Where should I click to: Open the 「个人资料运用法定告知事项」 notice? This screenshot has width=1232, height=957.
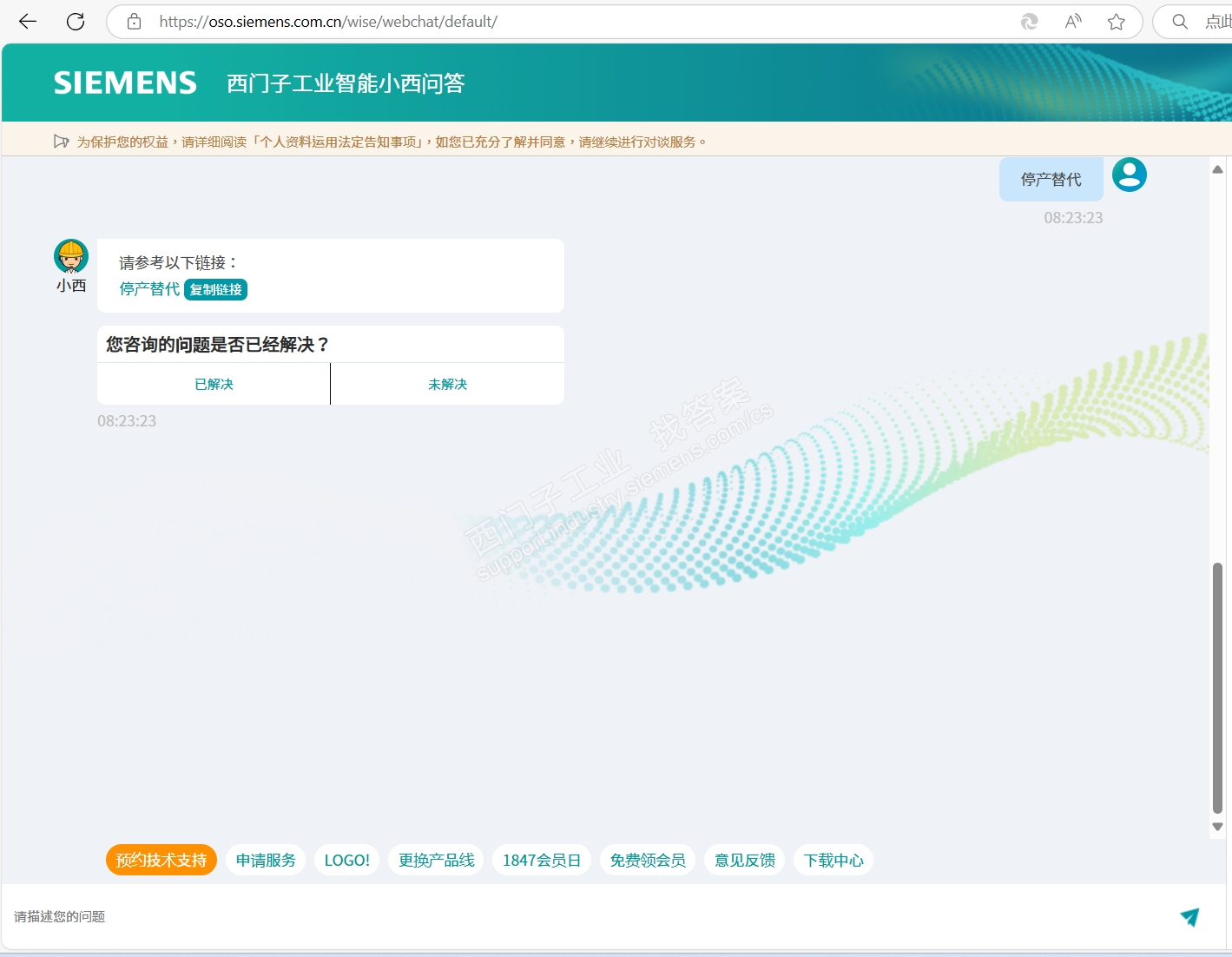point(338,142)
